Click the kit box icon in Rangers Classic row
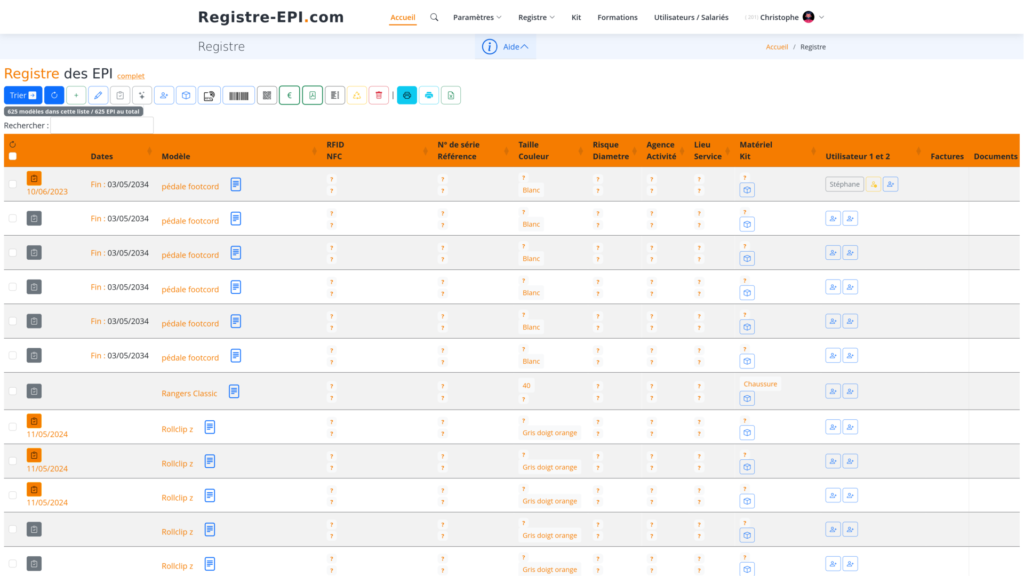 [x=747, y=398]
